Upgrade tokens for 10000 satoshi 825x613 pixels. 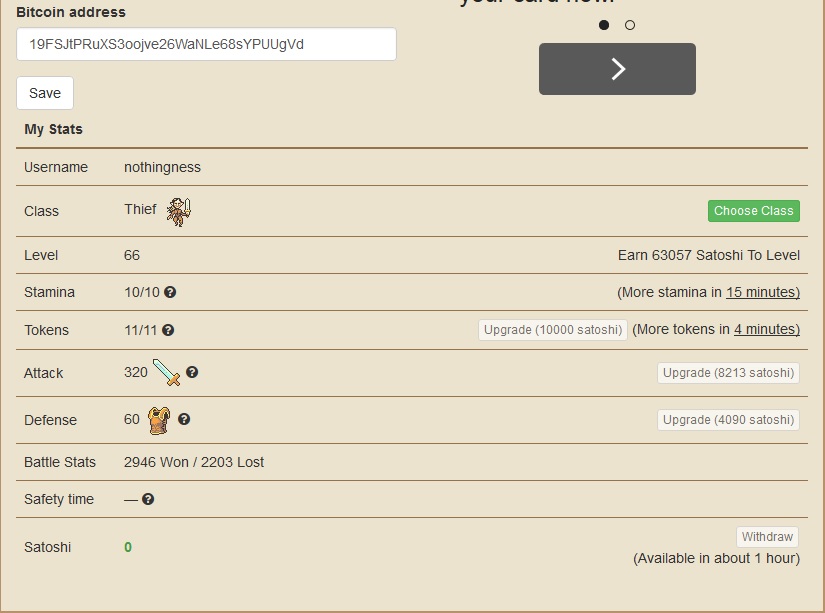tap(552, 330)
